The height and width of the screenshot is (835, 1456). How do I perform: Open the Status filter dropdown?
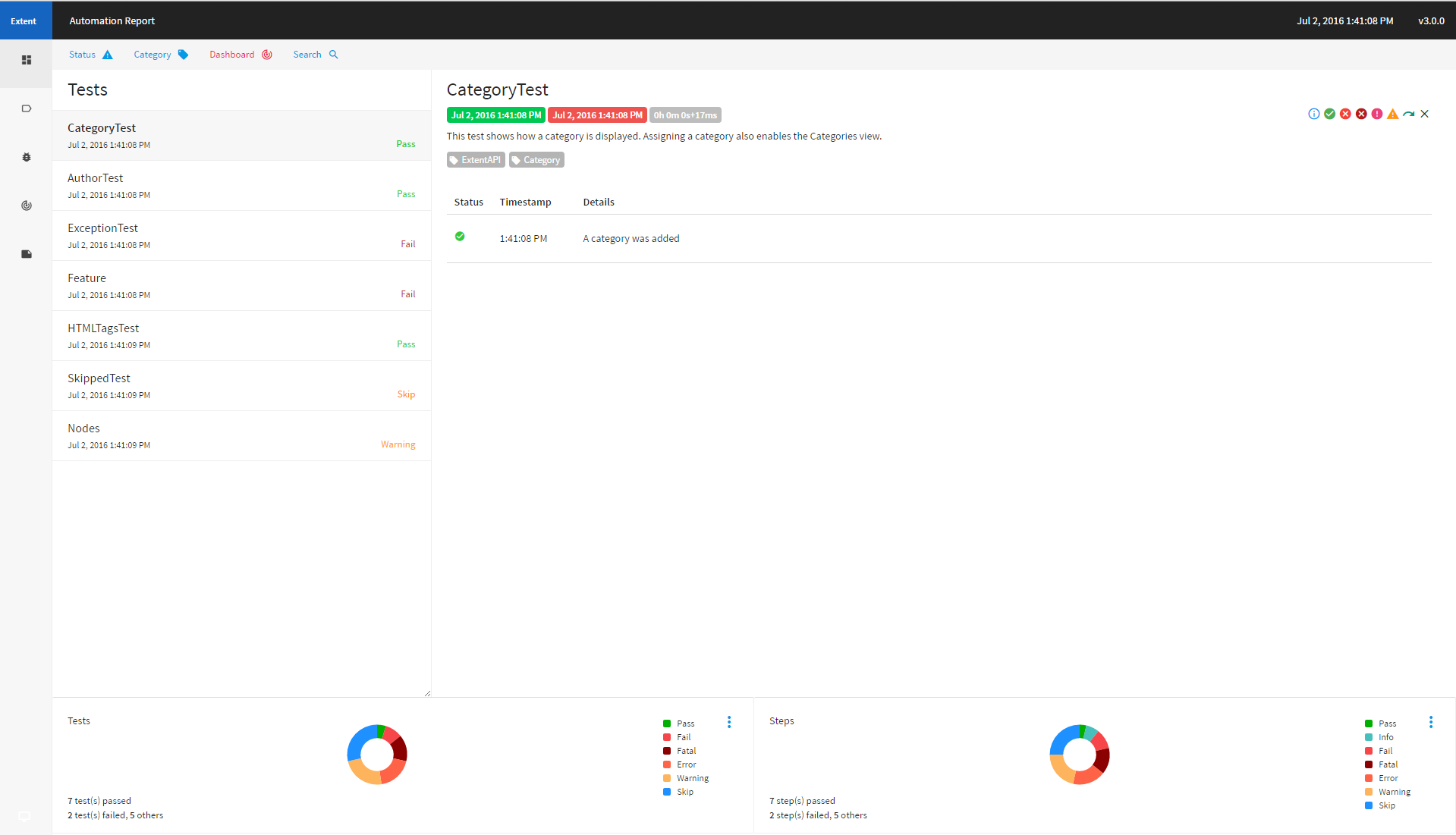(x=90, y=55)
